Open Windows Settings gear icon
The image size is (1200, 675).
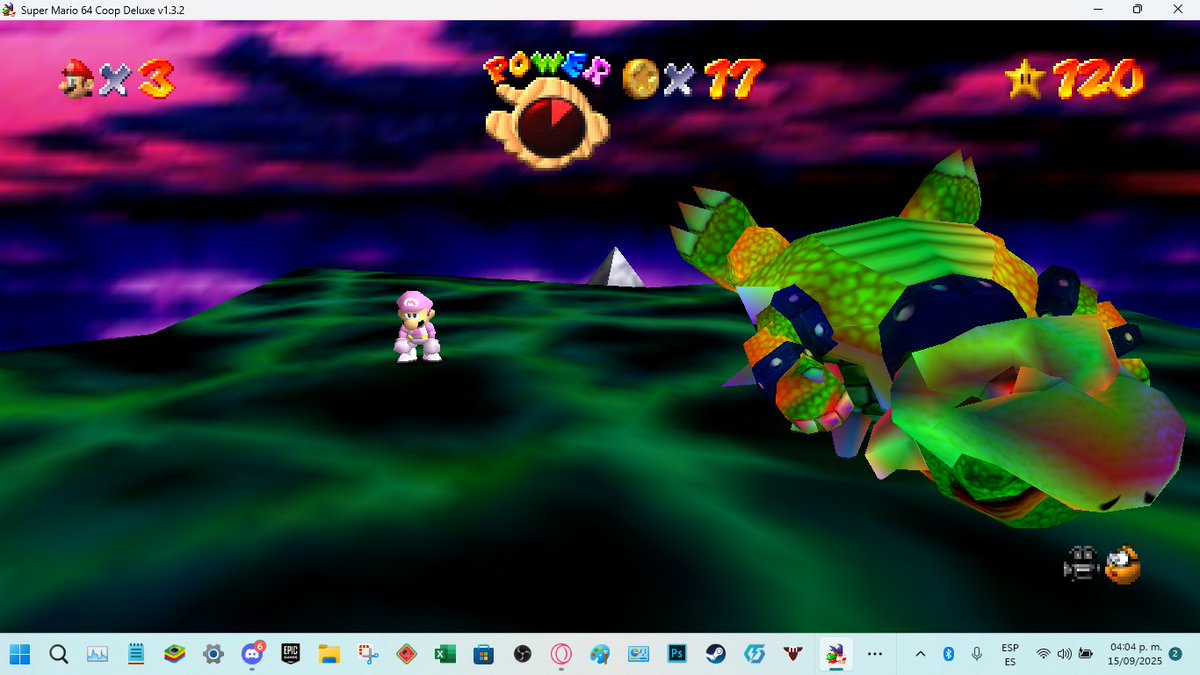(213, 654)
